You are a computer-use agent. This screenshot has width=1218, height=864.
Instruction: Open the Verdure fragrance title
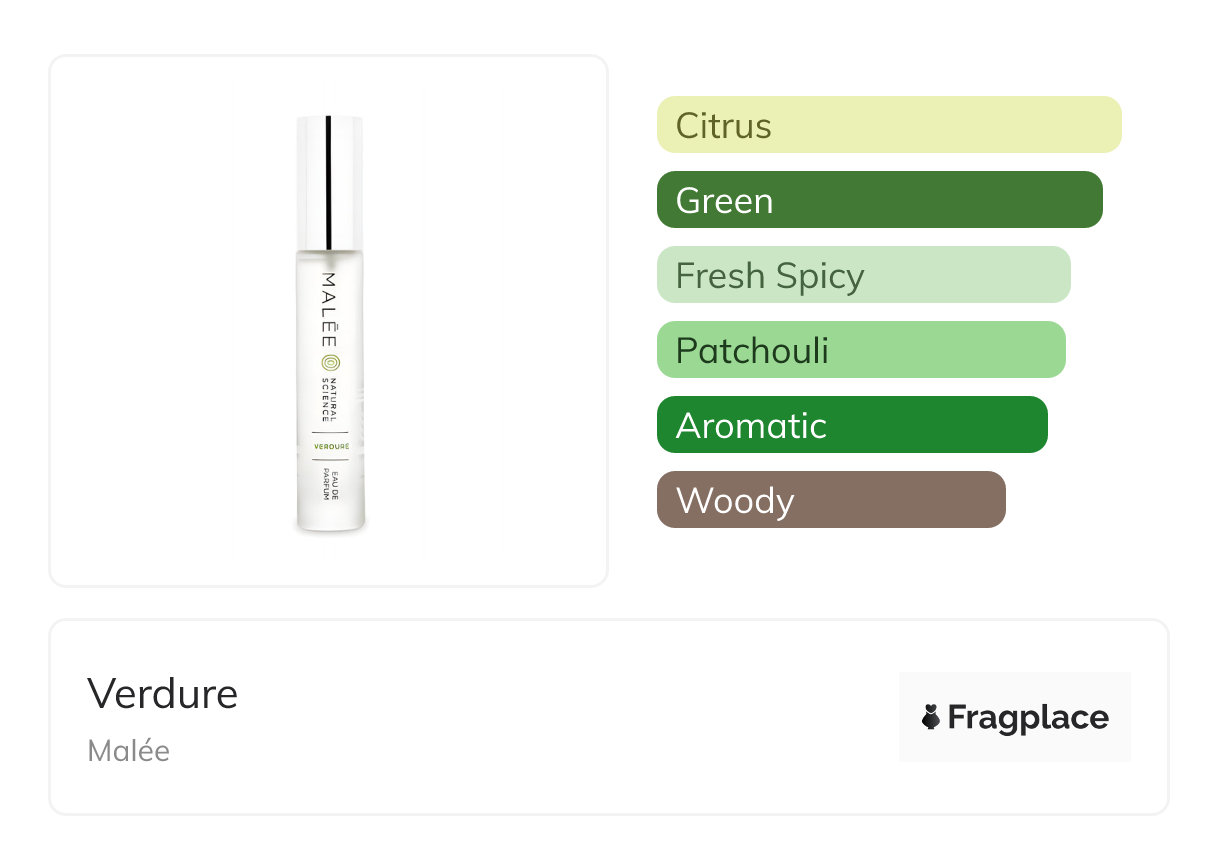pos(163,693)
